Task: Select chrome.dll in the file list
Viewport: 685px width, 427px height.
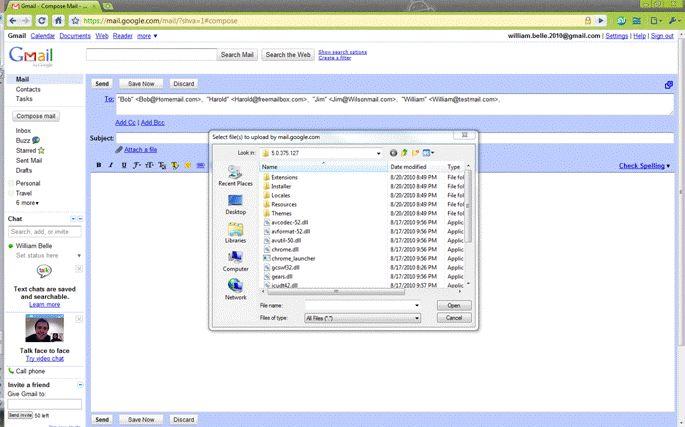Action: 284,249
